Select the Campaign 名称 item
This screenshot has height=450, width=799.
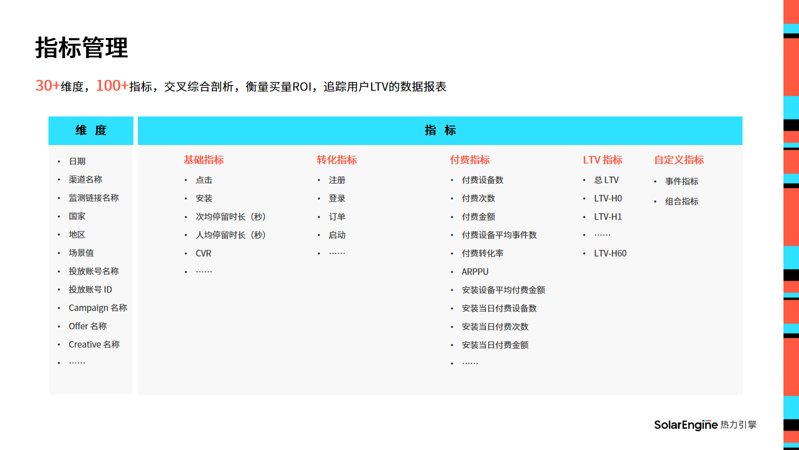pos(98,308)
